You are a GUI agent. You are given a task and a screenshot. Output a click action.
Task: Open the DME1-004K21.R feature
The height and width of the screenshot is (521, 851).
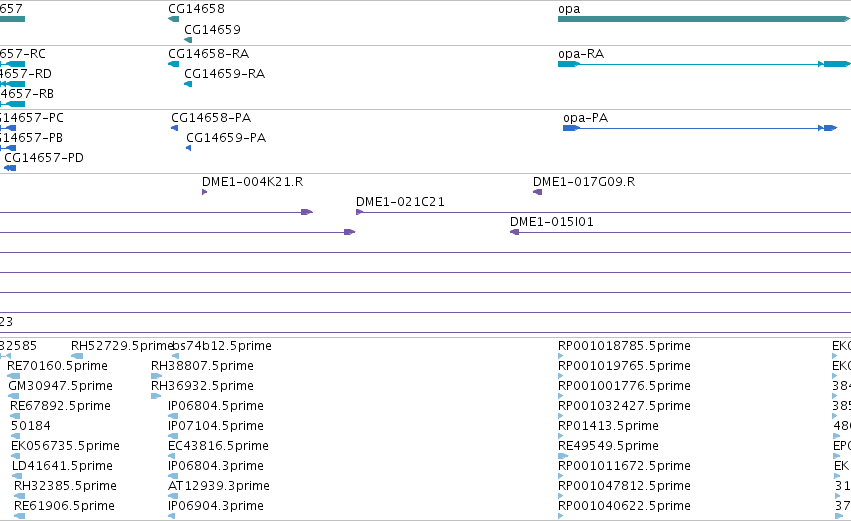point(252,182)
